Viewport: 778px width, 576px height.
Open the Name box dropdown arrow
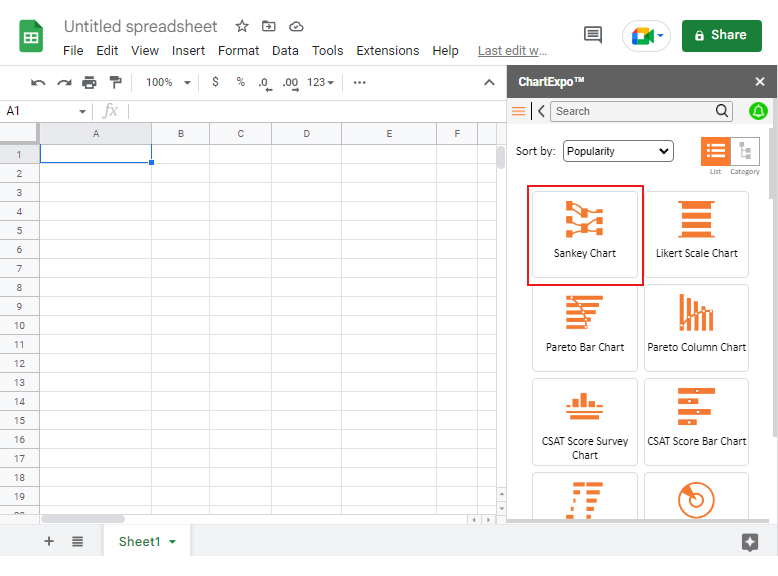[82, 112]
